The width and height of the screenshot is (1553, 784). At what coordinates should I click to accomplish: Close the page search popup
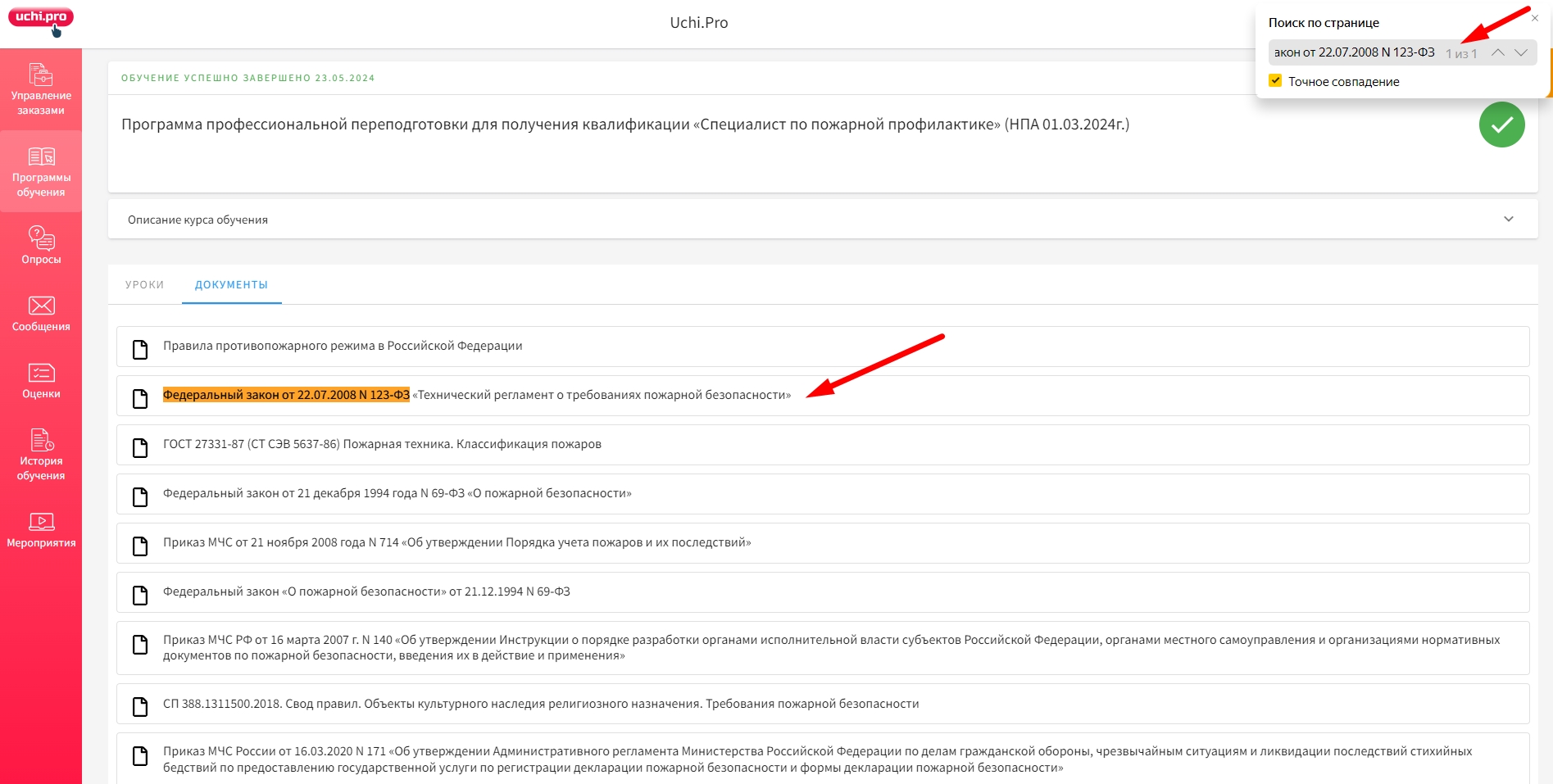1535,18
